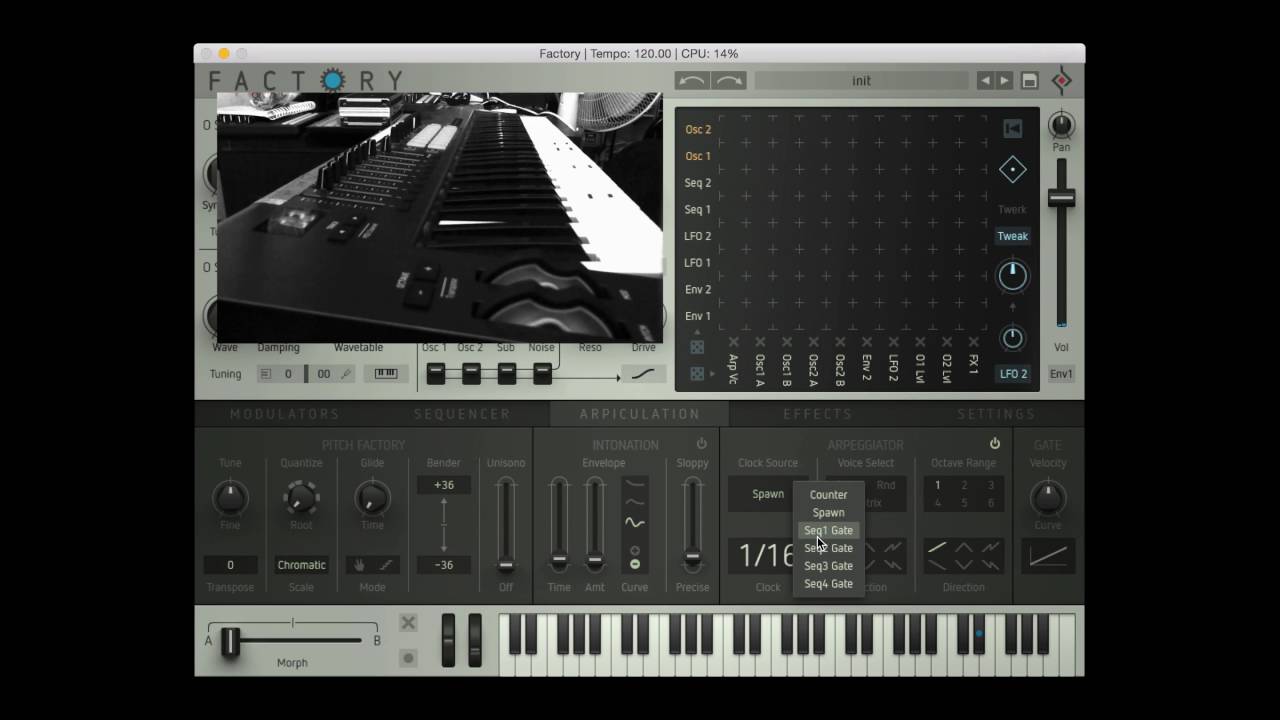Viewport: 1280px width, 720px height.
Task: Open the LFO 2 source selector
Action: click(1013, 374)
